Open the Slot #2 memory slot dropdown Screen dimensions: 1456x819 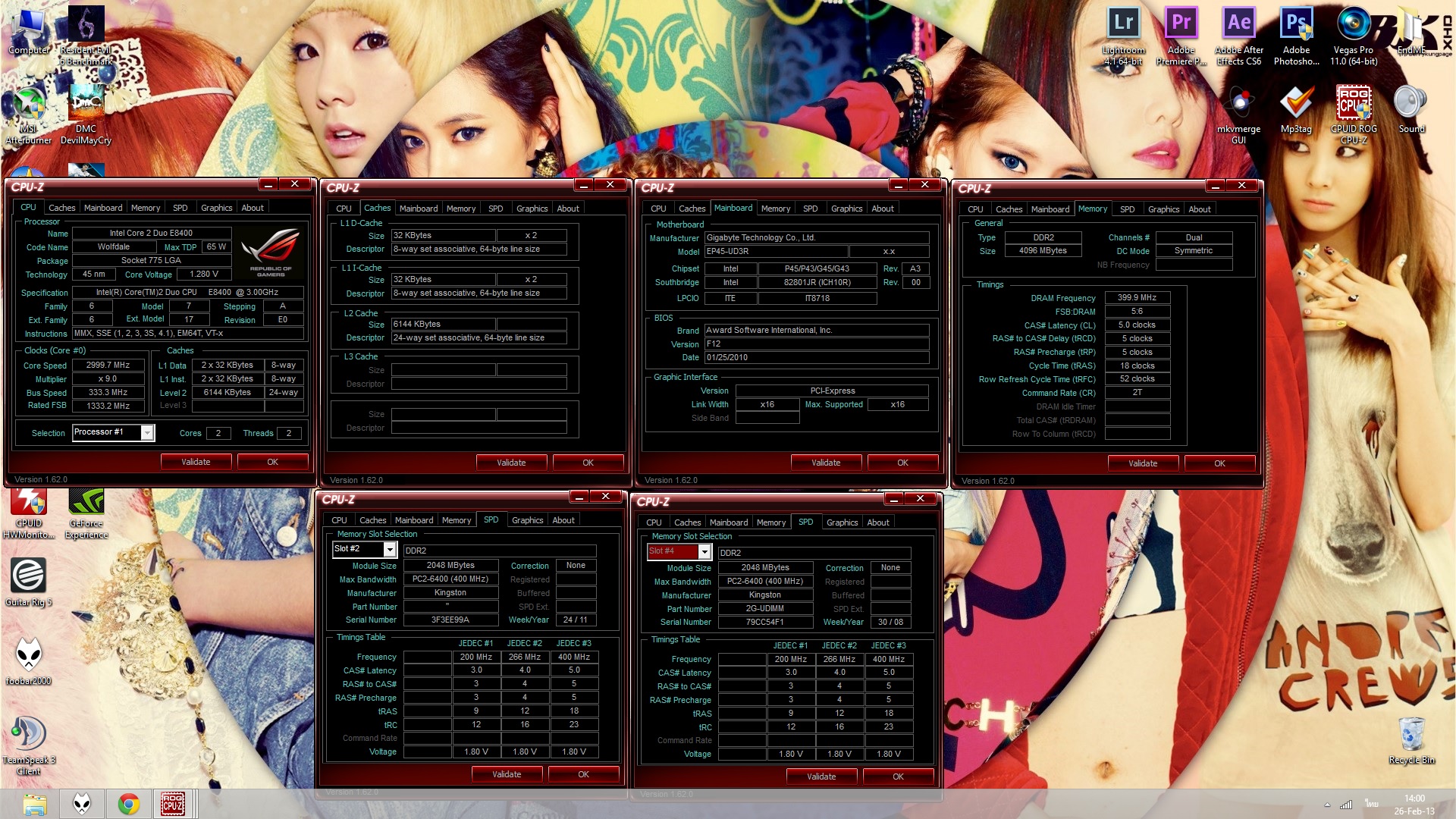point(390,549)
